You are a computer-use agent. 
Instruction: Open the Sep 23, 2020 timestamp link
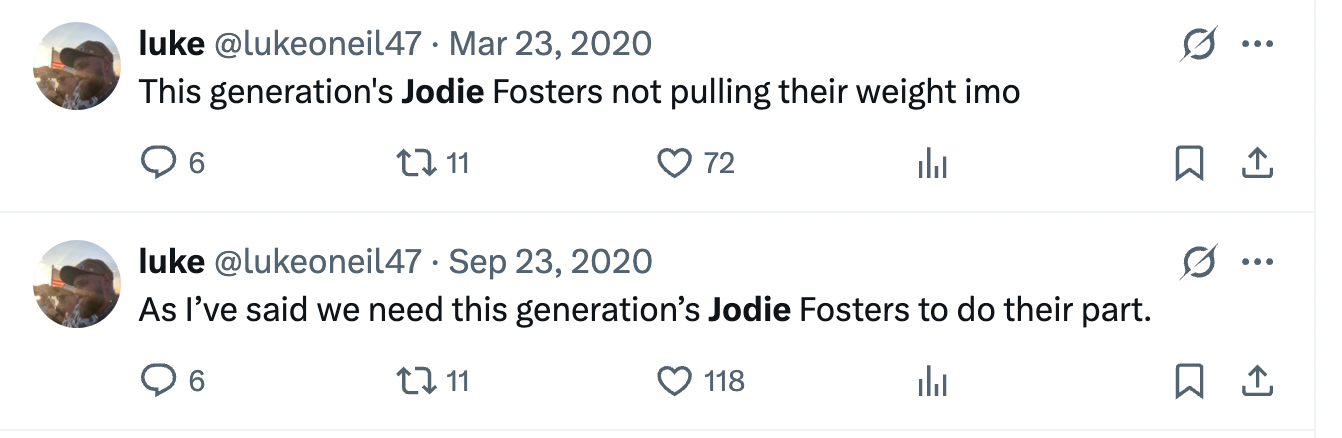click(551, 261)
